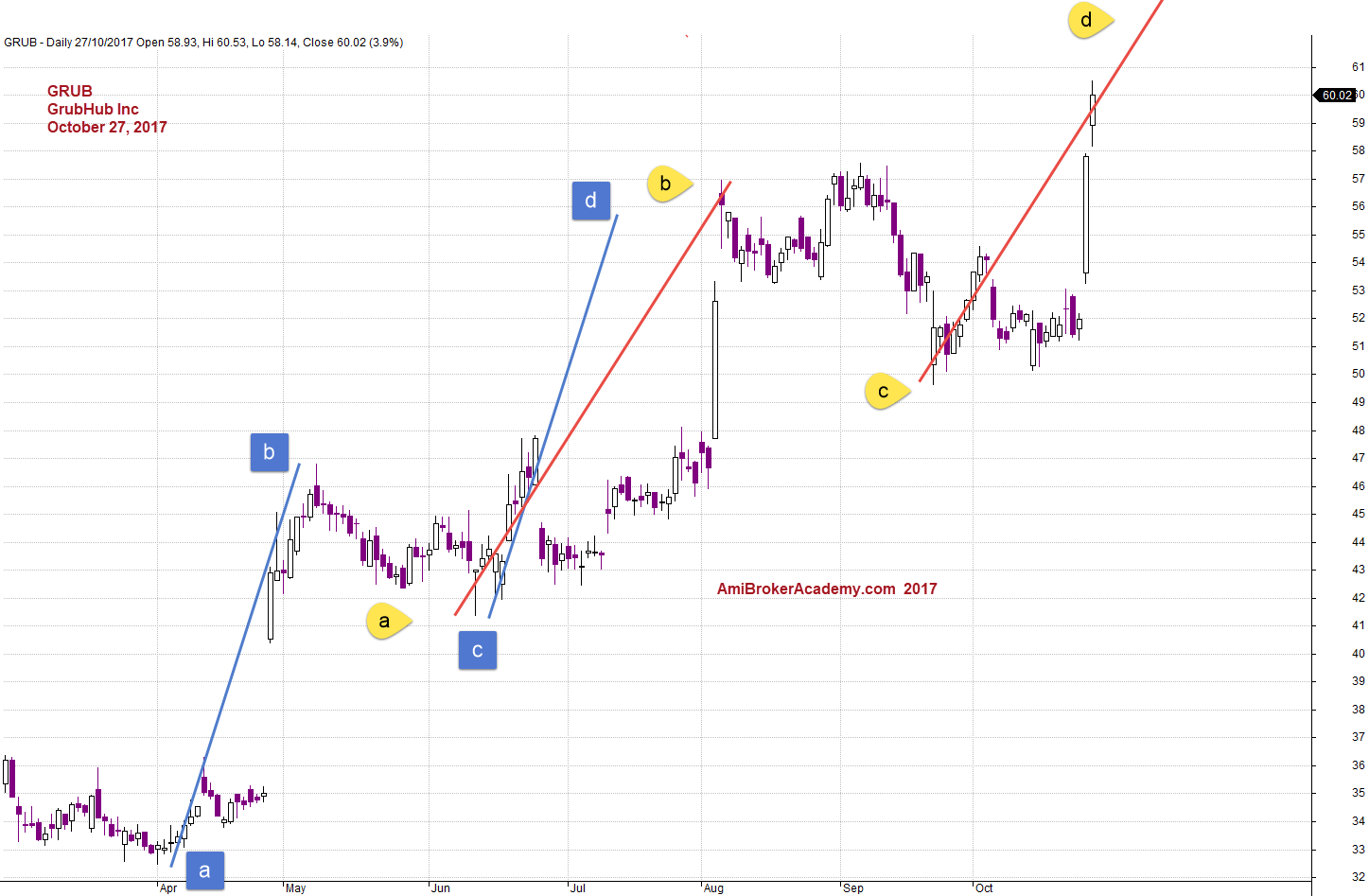The height and width of the screenshot is (896, 1369).
Task: Select the yellow 'd' callout bubble
Action: pyautogui.click(x=1090, y=20)
